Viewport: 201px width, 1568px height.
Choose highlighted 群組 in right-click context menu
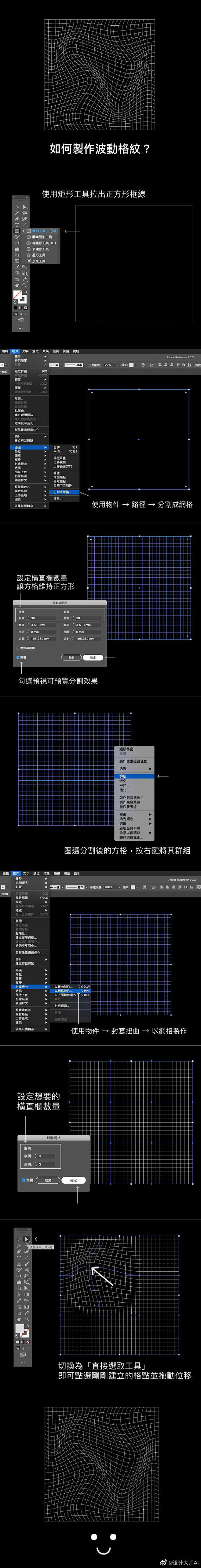(135, 776)
